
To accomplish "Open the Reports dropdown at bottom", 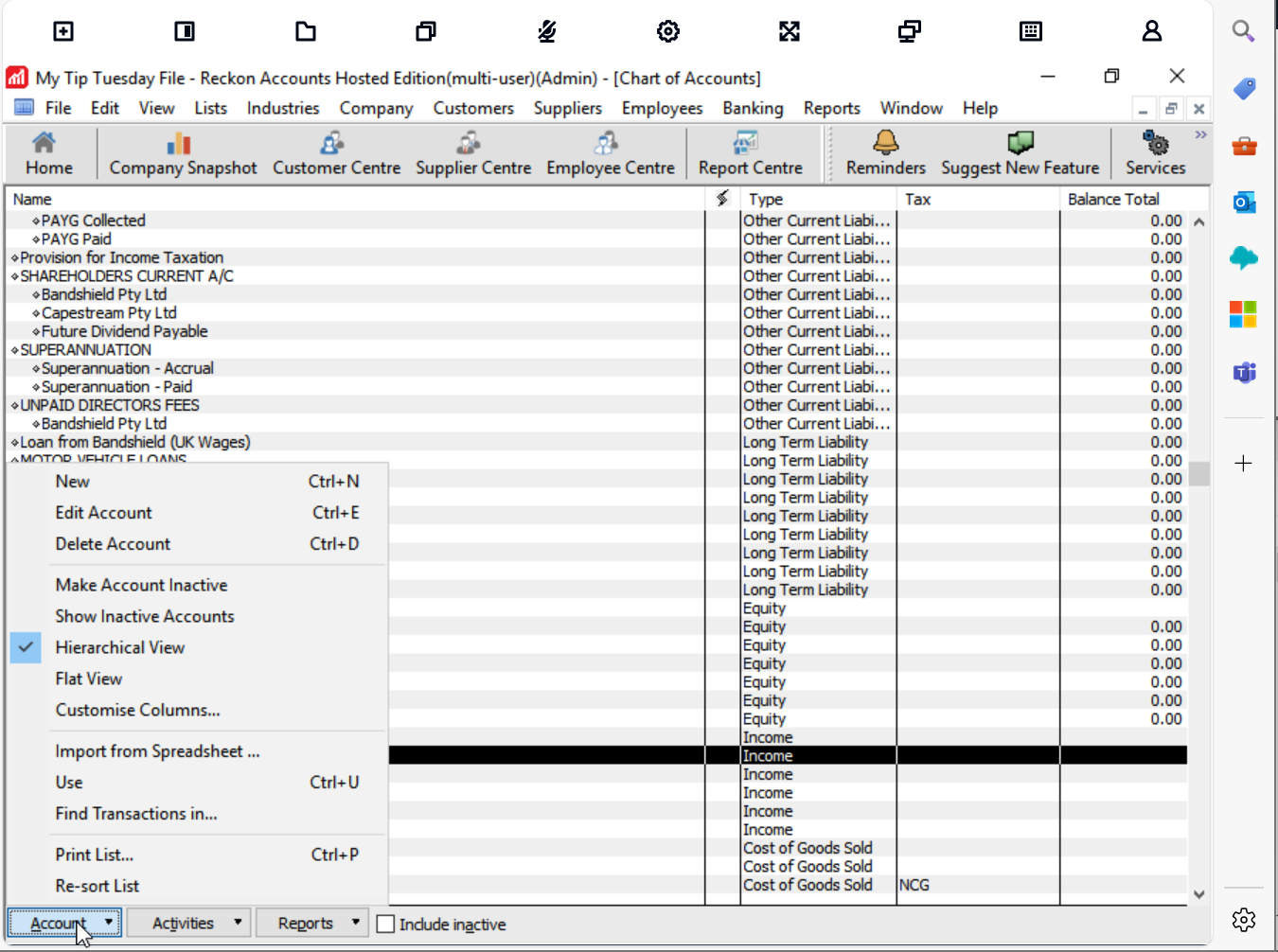I will coord(311,923).
